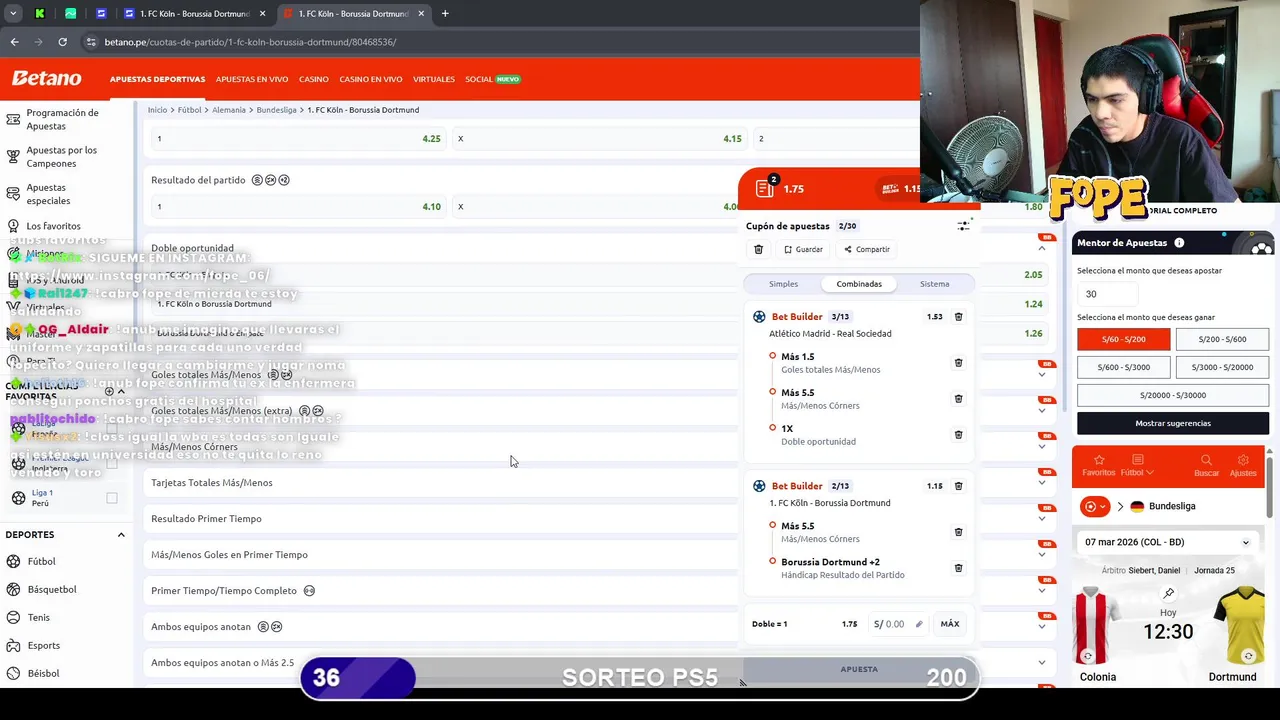The image size is (1280, 720).
Task: Click the bet amount field showing 30
Action: click(1107, 294)
